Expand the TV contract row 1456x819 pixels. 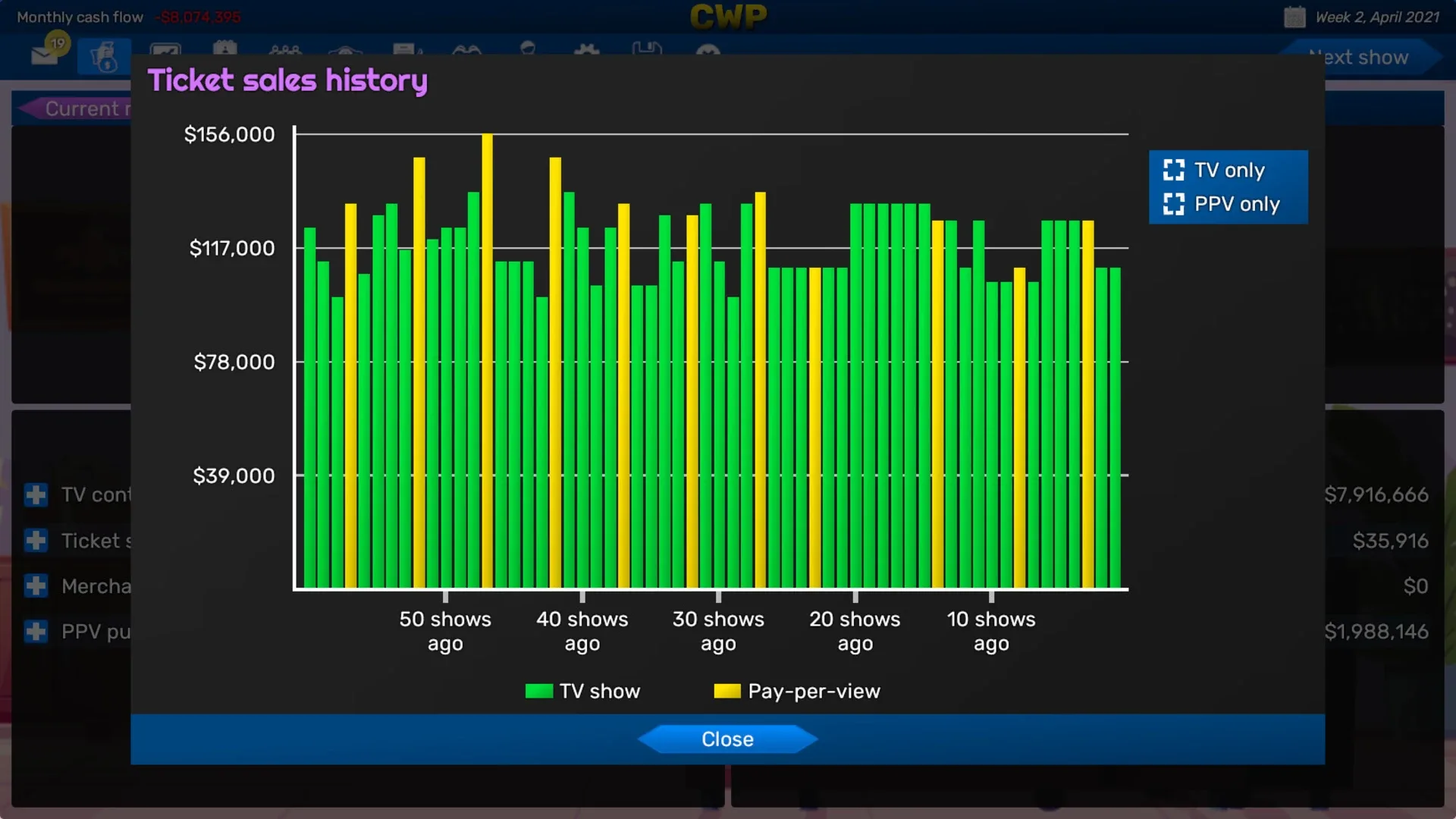pos(36,495)
